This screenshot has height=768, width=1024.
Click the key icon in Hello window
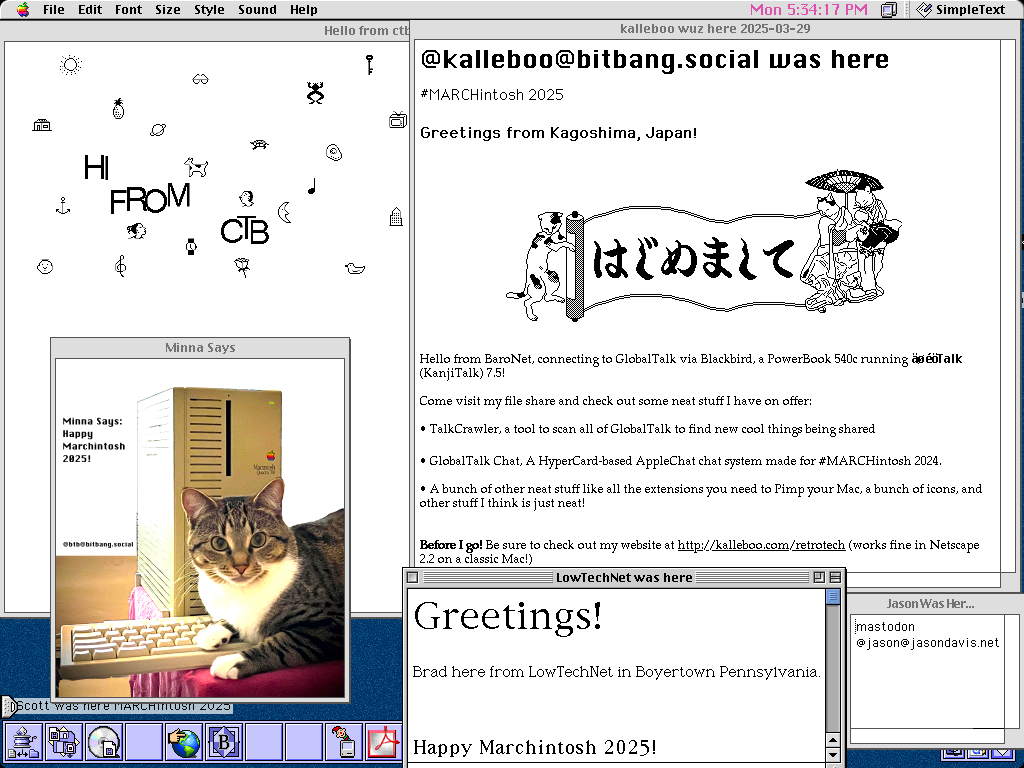[x=369, y=64]
